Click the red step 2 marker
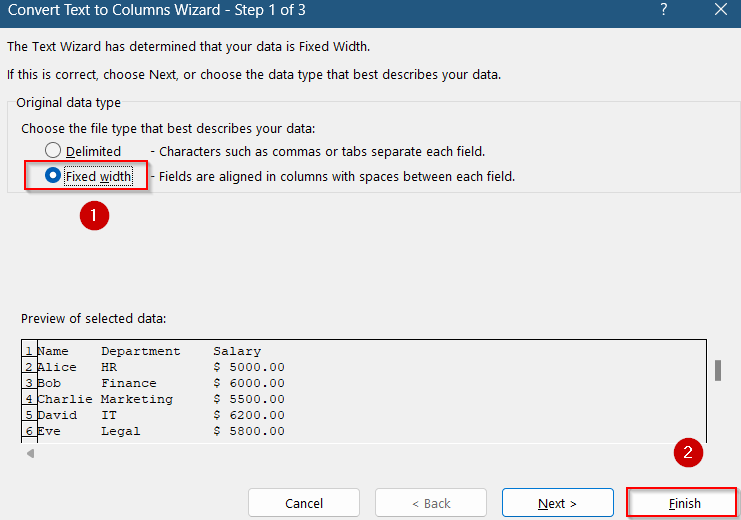This screenshot has height=520, width=741. pyautogui.click(x=686, y=452)
